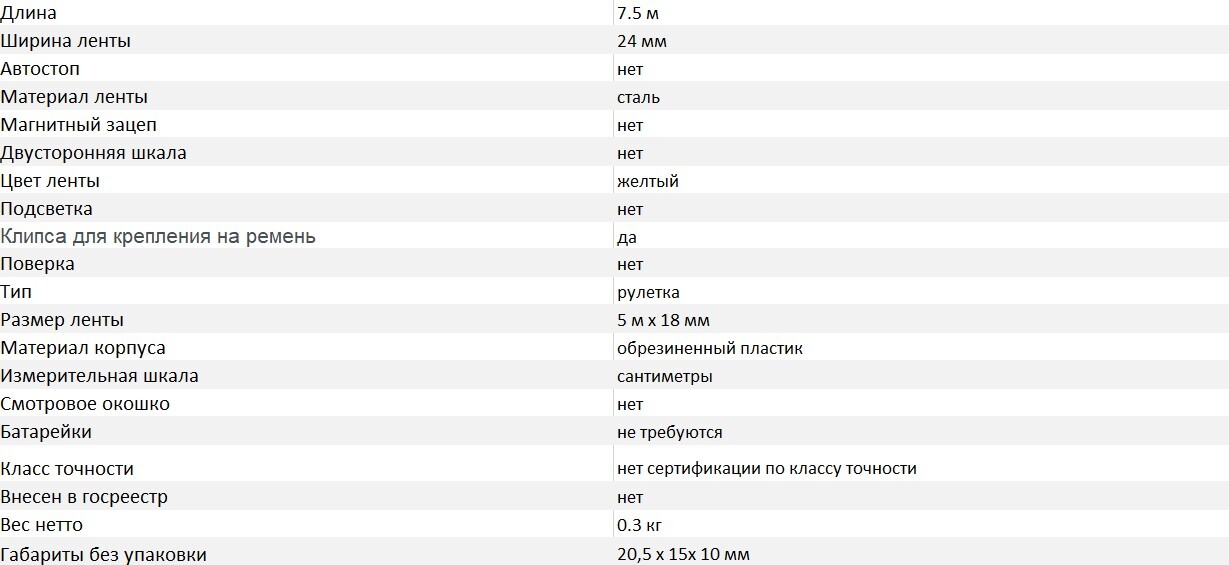Click the 'рулетка' type value
This screenshot has height=565, width=1229.
648,292
